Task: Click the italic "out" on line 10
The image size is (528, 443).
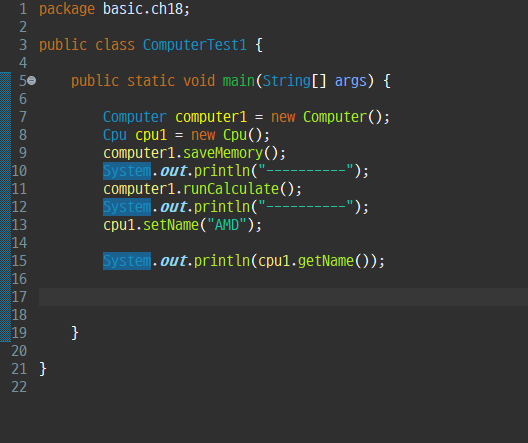Action: (x=173, y=171)
